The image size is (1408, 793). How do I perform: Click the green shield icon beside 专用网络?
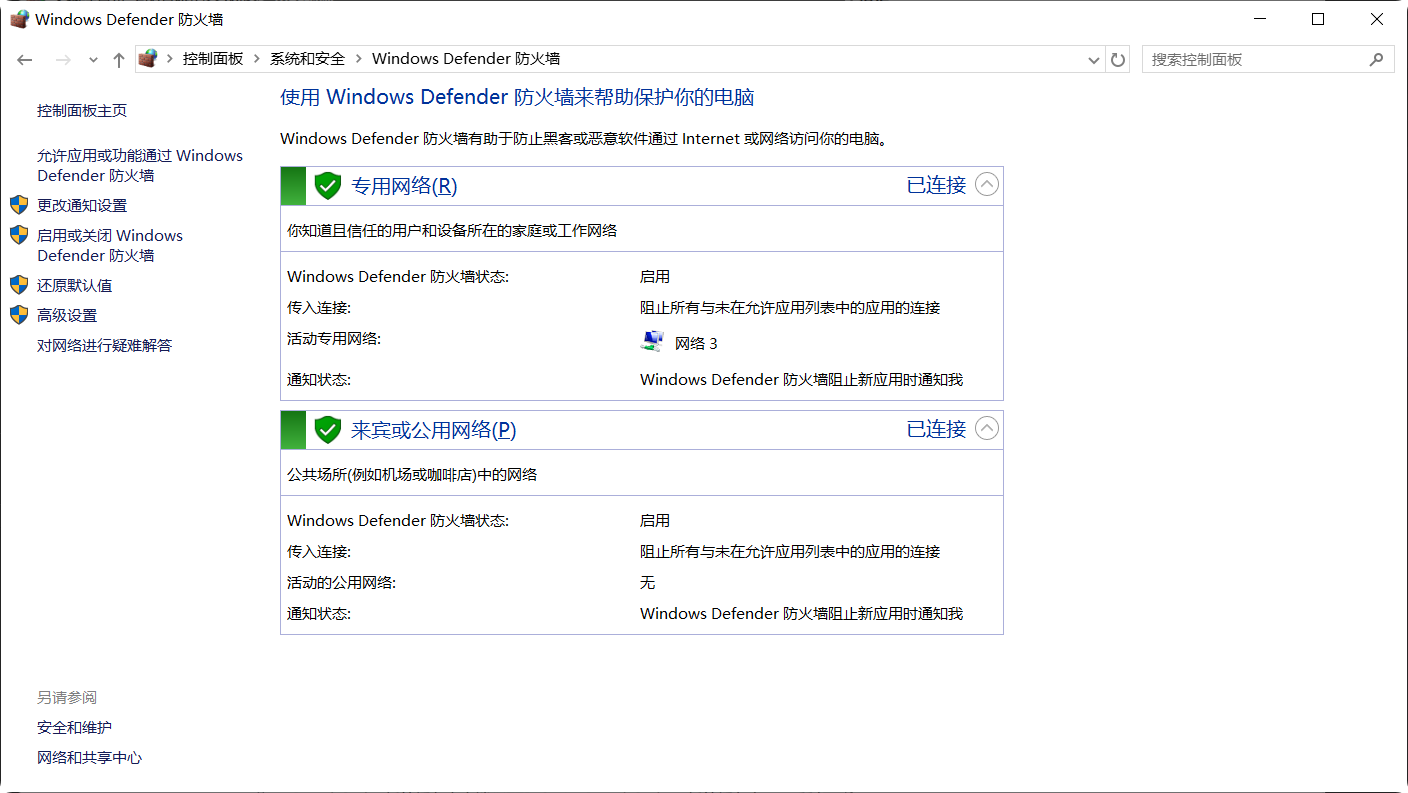328,186
